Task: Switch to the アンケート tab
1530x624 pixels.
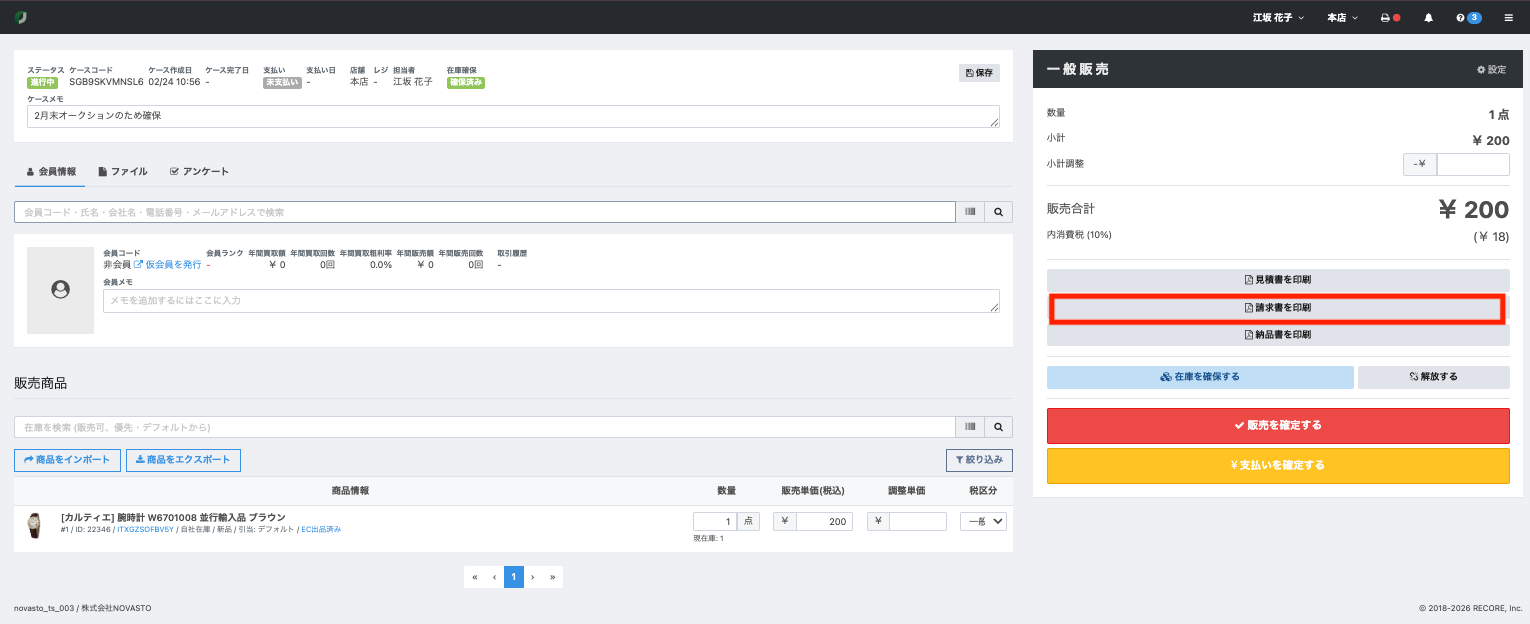Action: click(199, 172)
